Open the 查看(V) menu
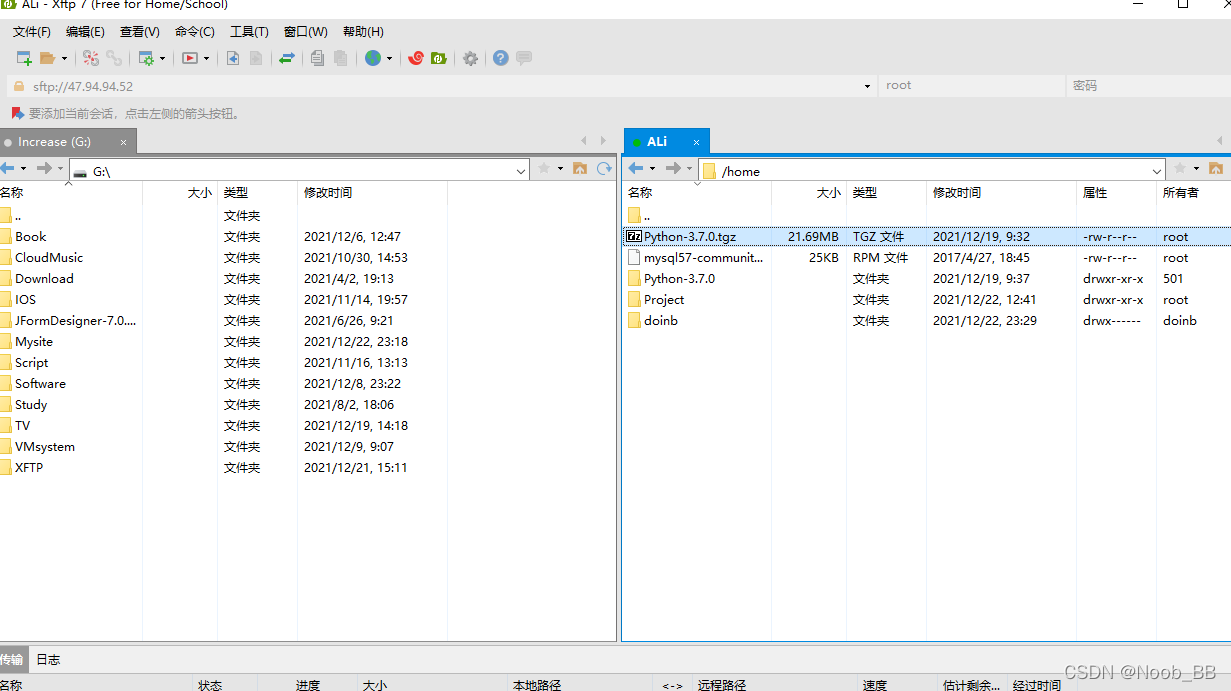Screen dimensions: 1231x691 [140, 32]
